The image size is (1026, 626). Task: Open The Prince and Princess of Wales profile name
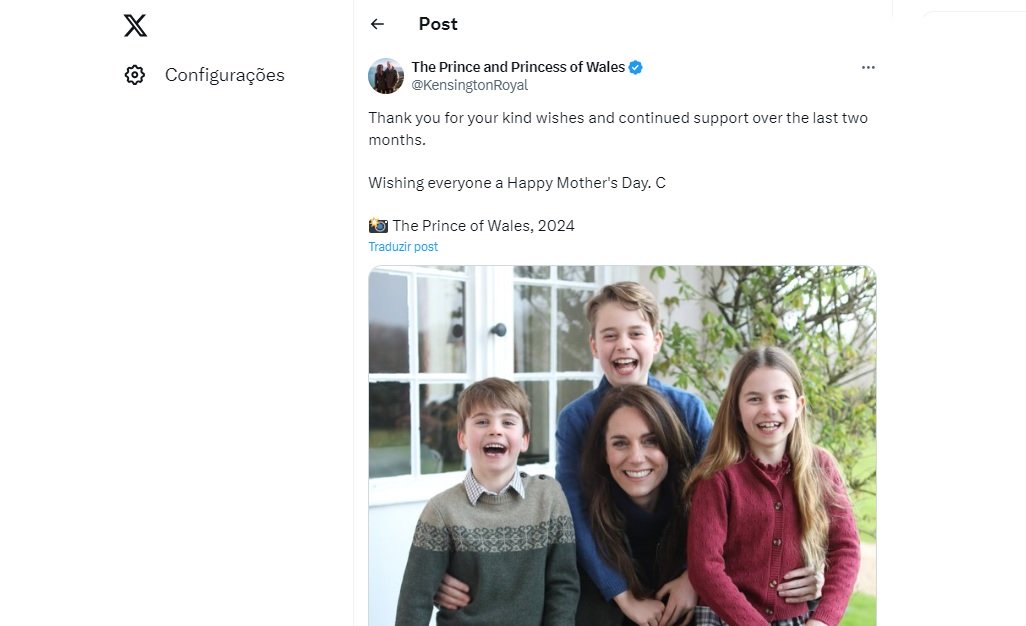(518, 67)
